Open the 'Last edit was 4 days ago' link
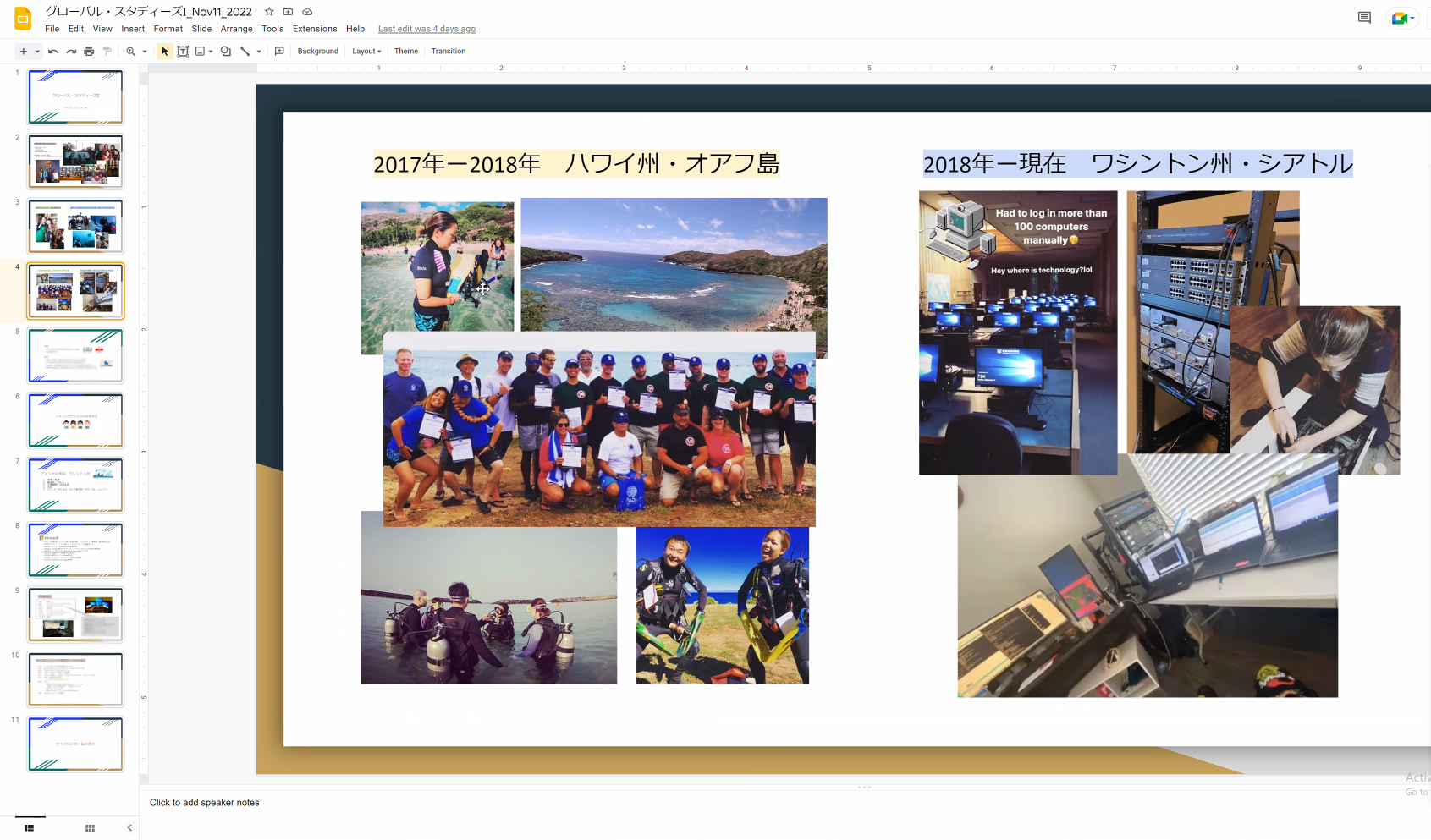This screenshot has width=1431, height=840. [427, 29]
